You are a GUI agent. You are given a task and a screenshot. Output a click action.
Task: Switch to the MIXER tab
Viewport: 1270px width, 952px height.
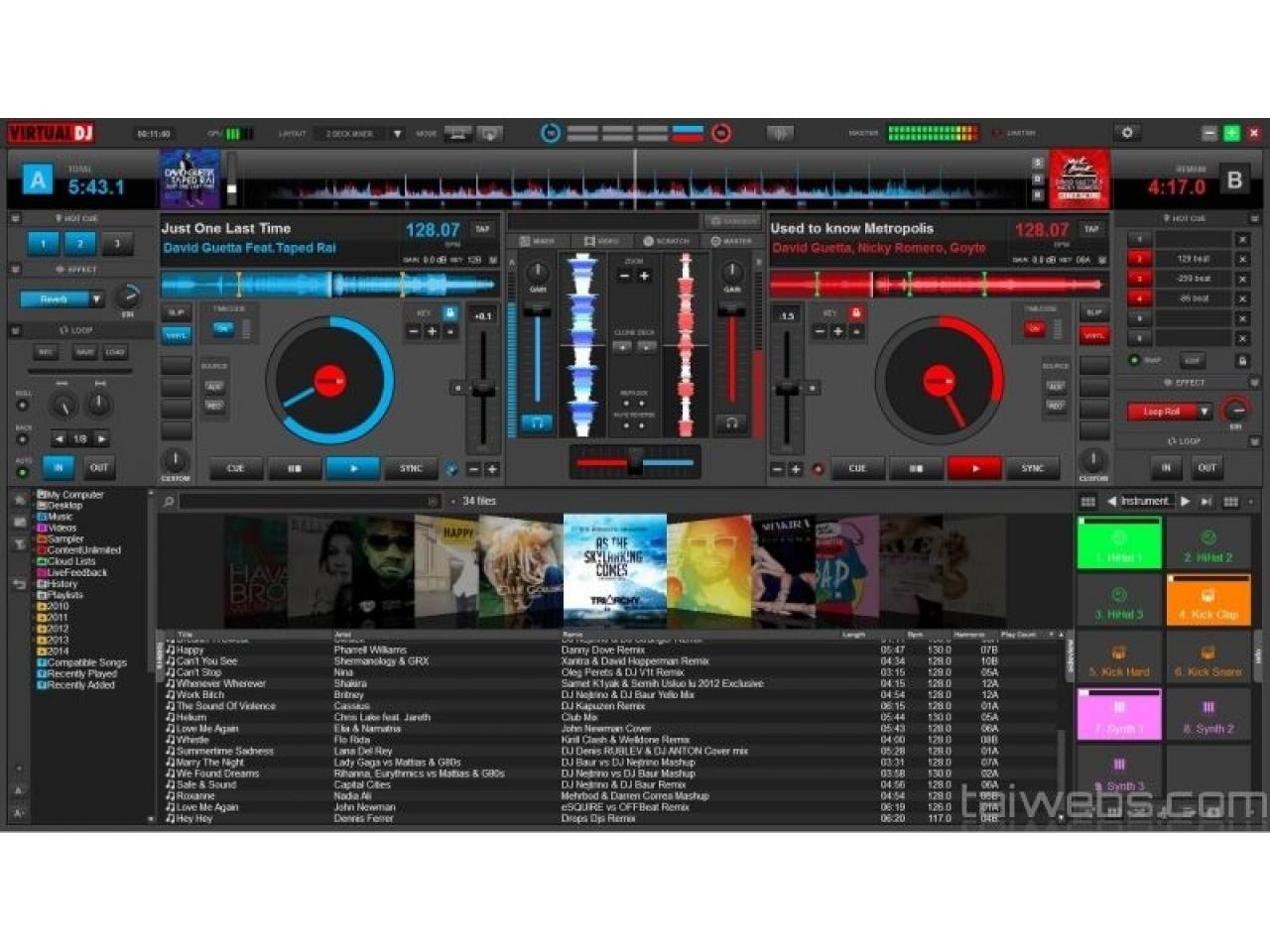pyautogui.click(x=538, y=241)
